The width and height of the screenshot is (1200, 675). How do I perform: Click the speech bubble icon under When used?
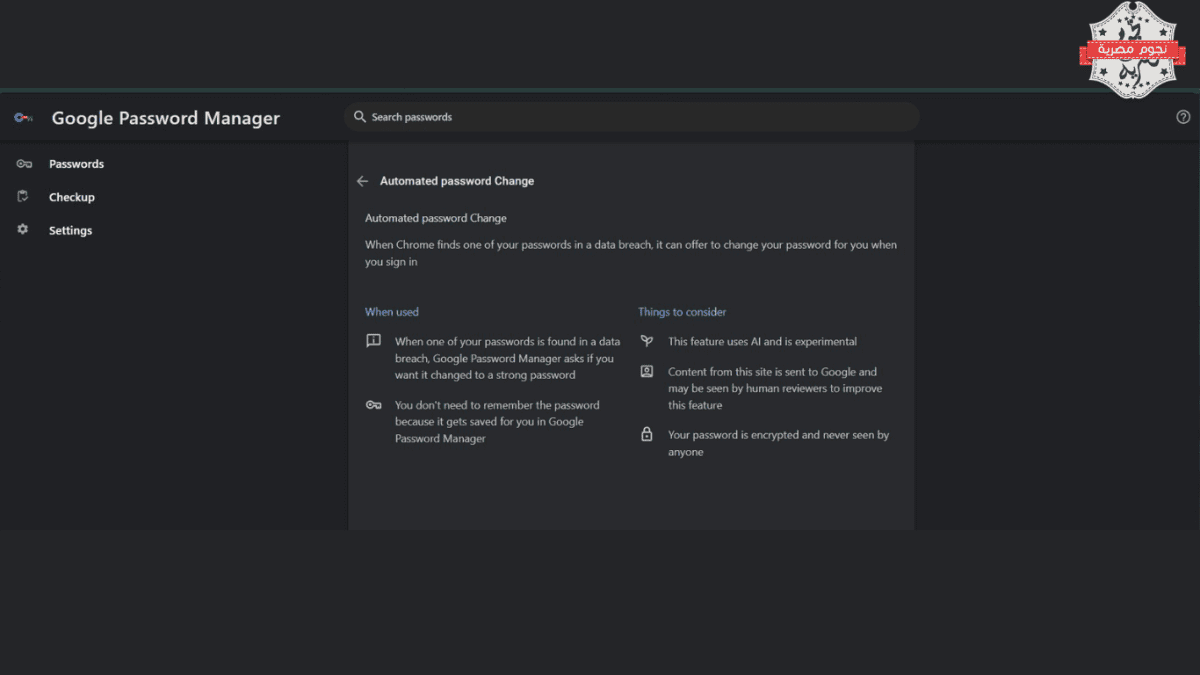tap(374, 341)
